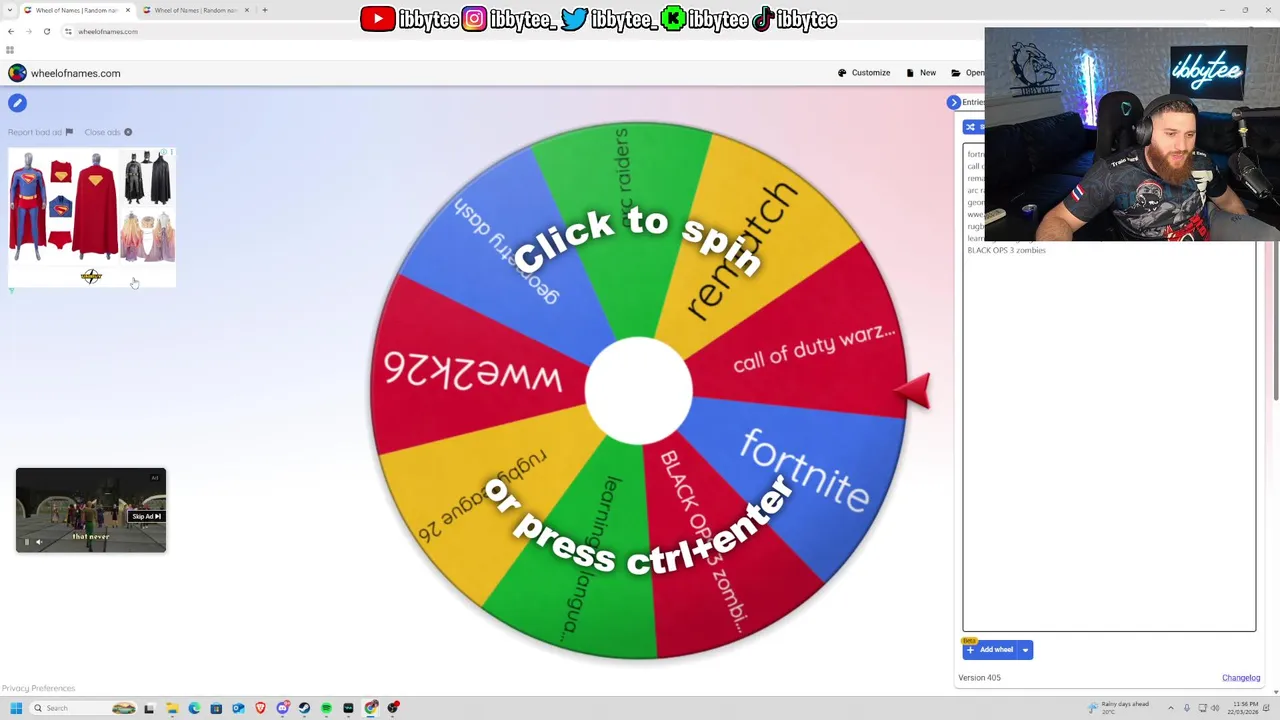Open Discord from the taskbar
This screenshot has height=720, width=1280.
283,708
